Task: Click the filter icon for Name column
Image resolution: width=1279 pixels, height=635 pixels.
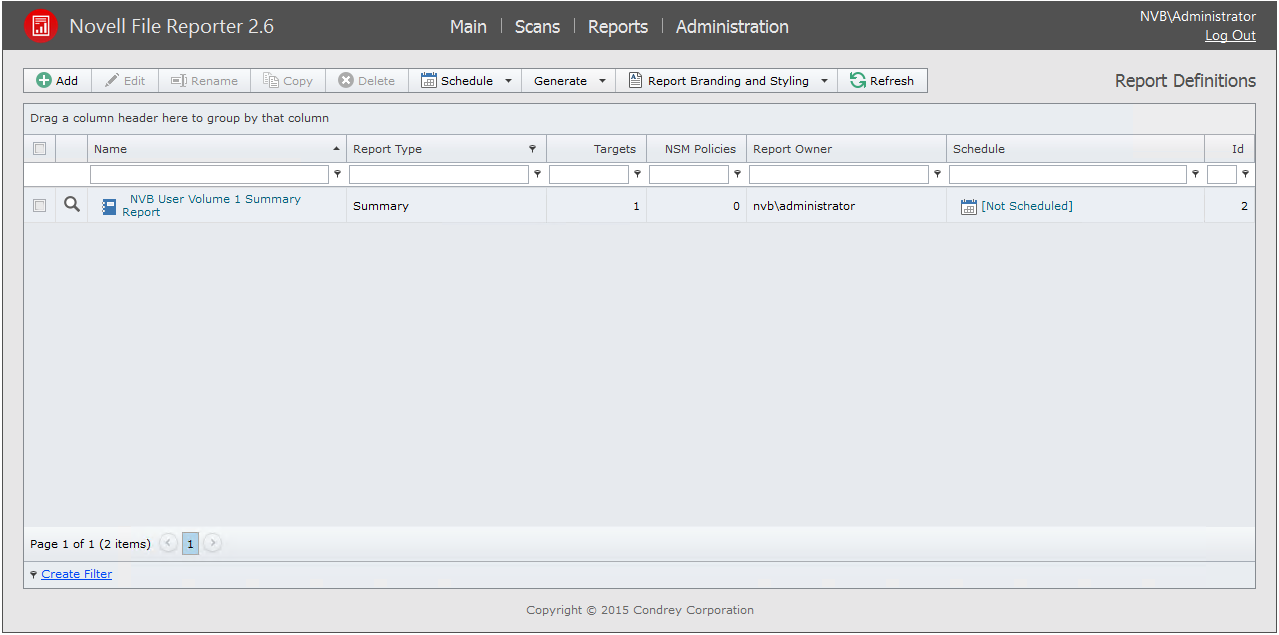Action: tap(337, 174)
